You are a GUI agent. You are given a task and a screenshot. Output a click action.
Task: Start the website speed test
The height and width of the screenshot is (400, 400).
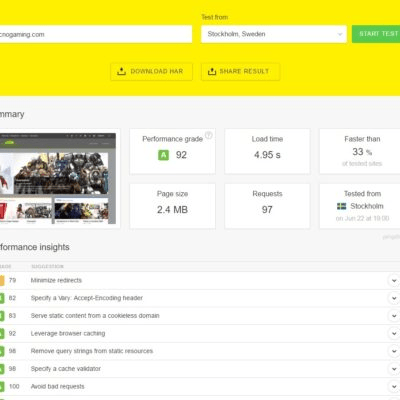click(x=376, y=34)
